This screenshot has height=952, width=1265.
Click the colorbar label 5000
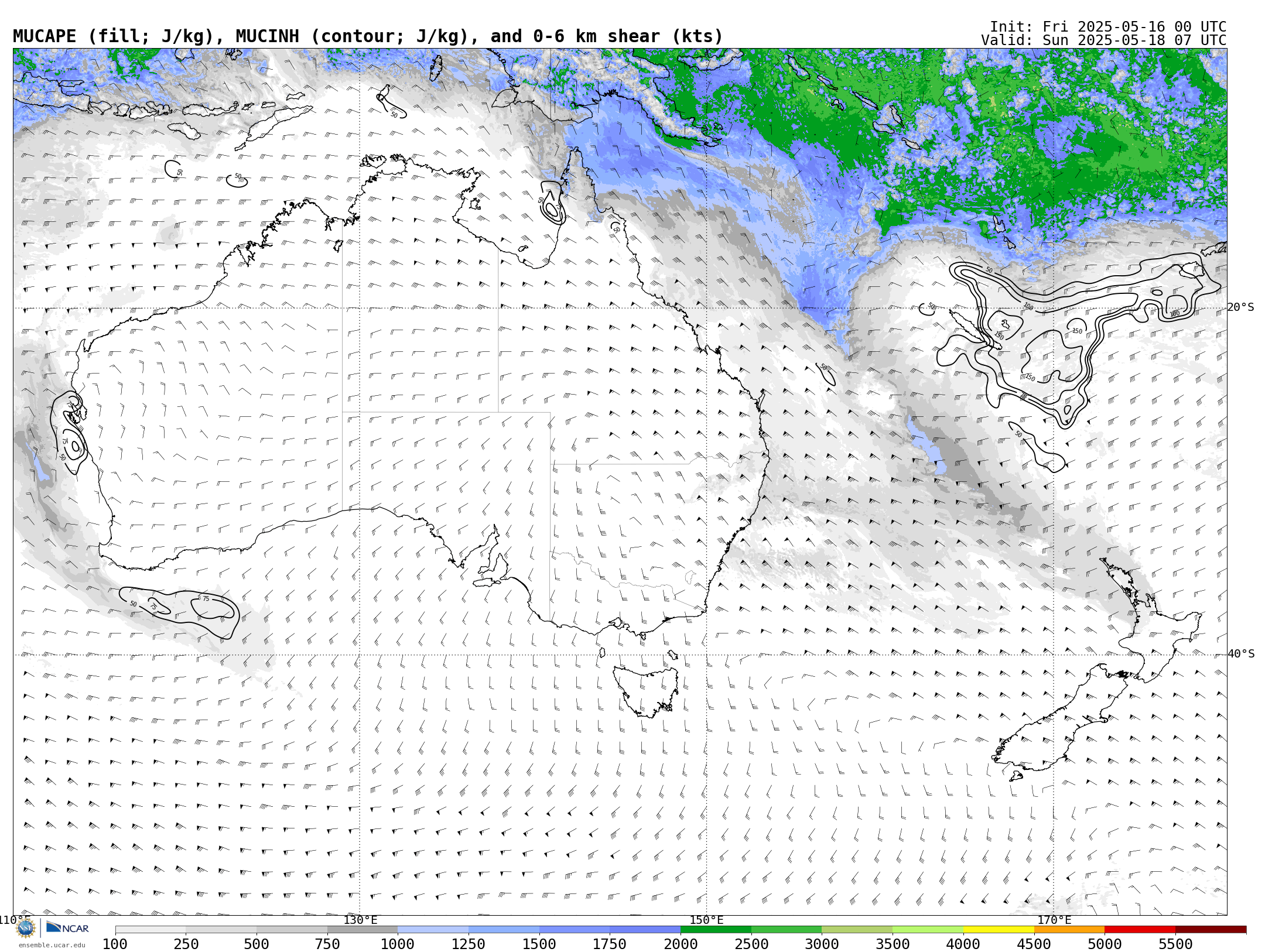coord(1105,944)
